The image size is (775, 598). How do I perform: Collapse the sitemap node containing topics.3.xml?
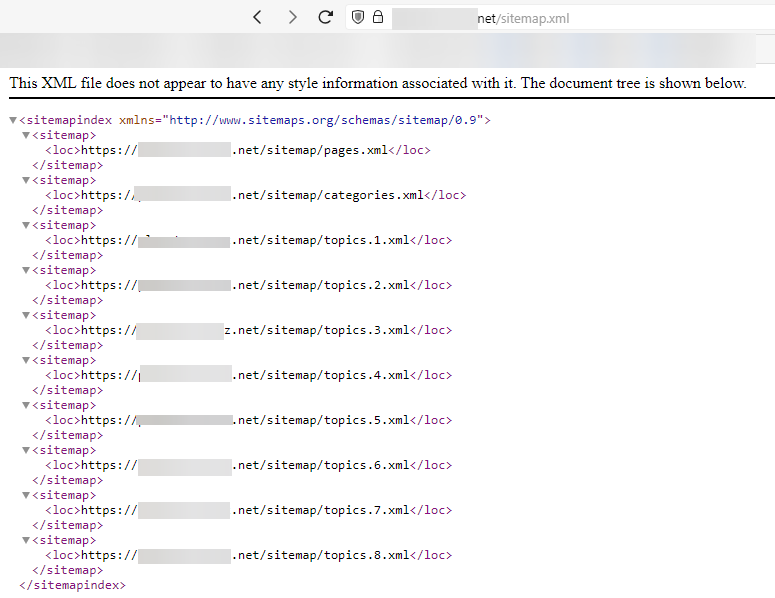tap(26, 315)
